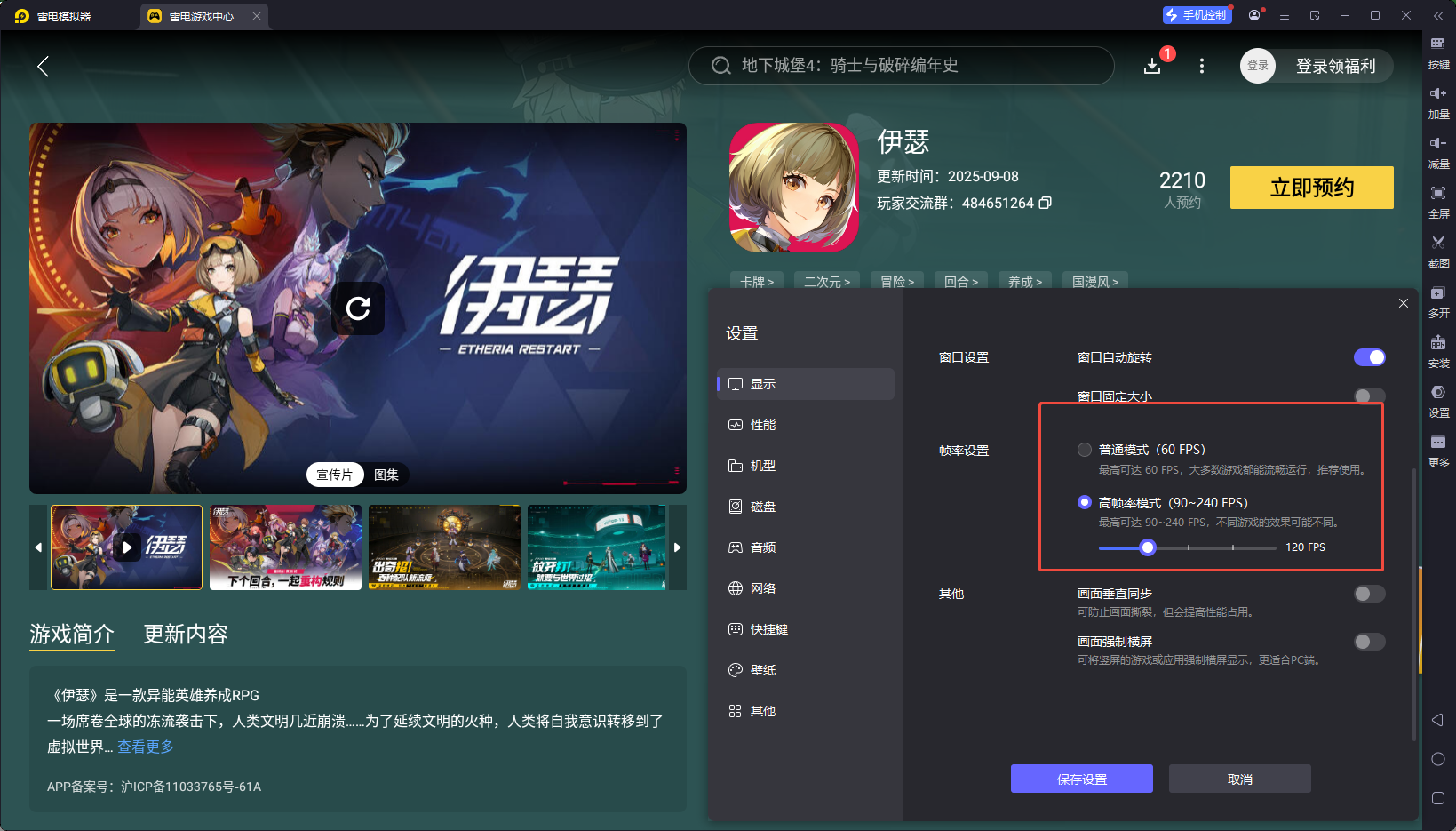This screenshot has width=1456, height=831.
Task: Open 网络 settings section
Action: (x=806, y=588)
